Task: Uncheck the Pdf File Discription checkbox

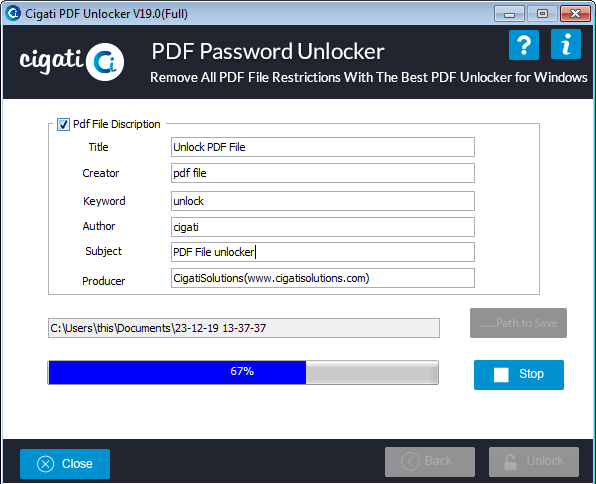Action: (63, 124)
